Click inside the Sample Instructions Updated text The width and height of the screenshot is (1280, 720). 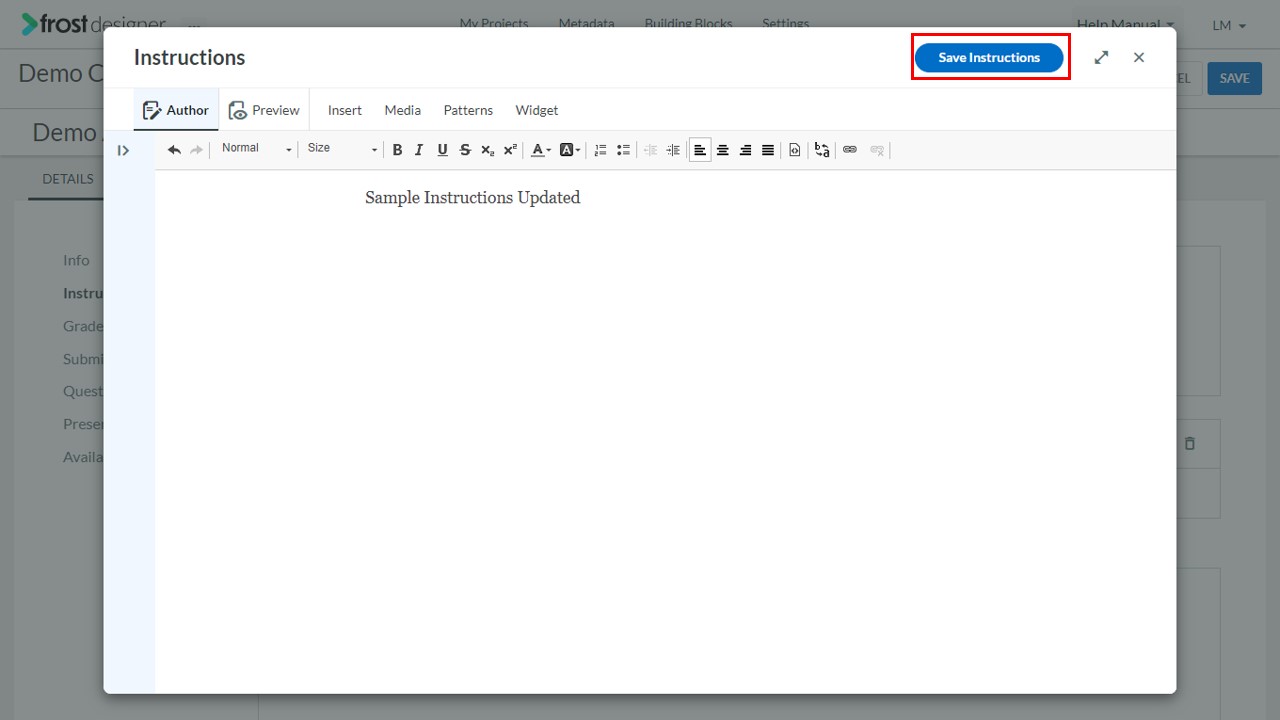pyautogui.click(x=473, y=197)
